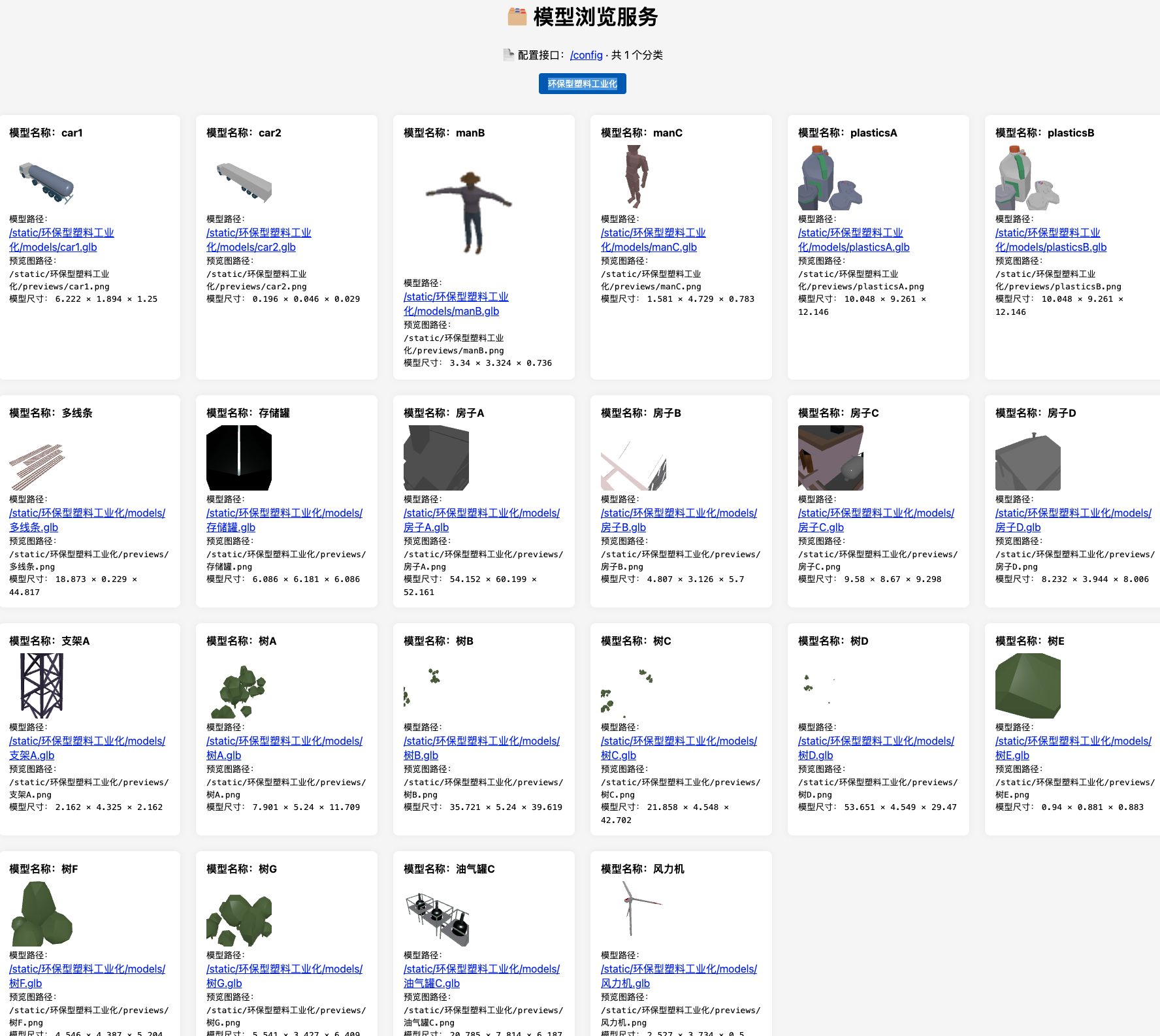The width and height of the screenshot is (1160, 1036).
Task: Click the 支架A tower frame preview
Action: (42, 686)
